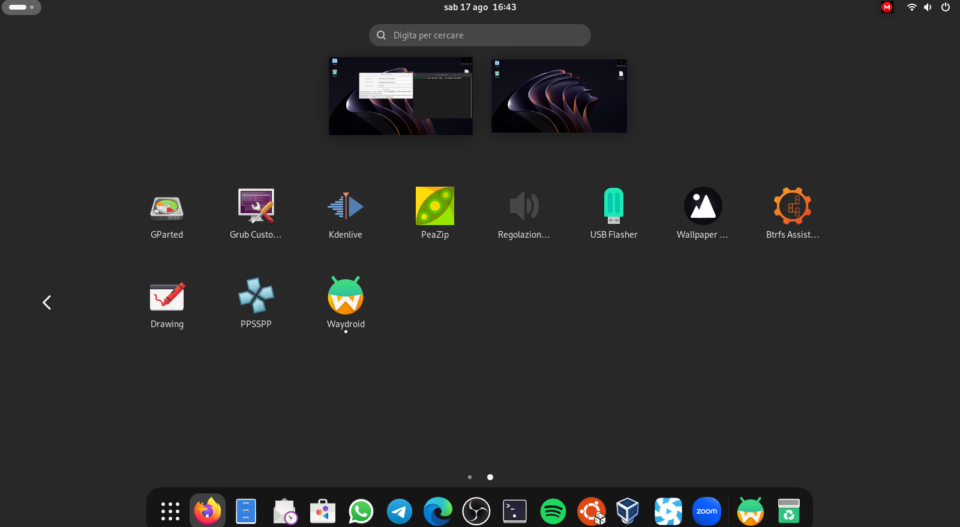Launch Zoom from the dock
Screen dimensions: 960x527
click(706, 511)
